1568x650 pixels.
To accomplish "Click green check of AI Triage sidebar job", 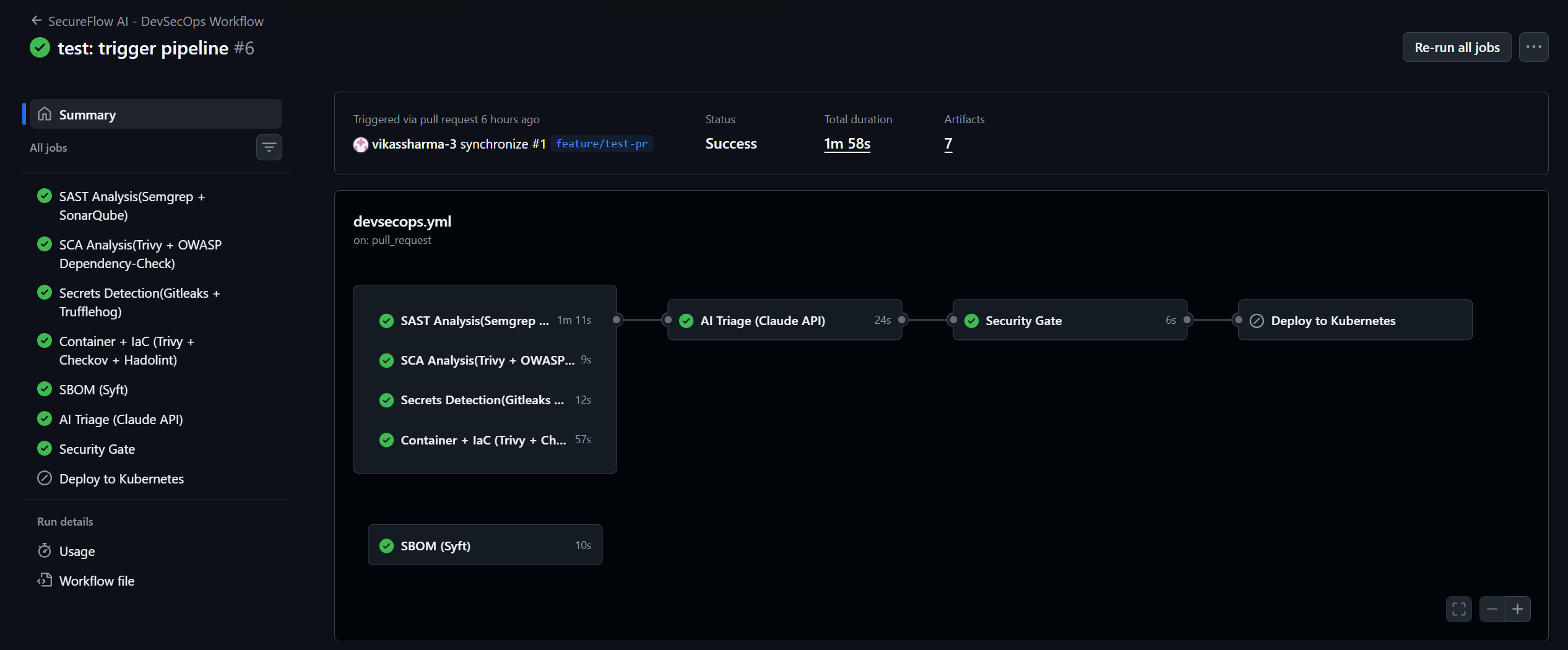I will point(45,418).
